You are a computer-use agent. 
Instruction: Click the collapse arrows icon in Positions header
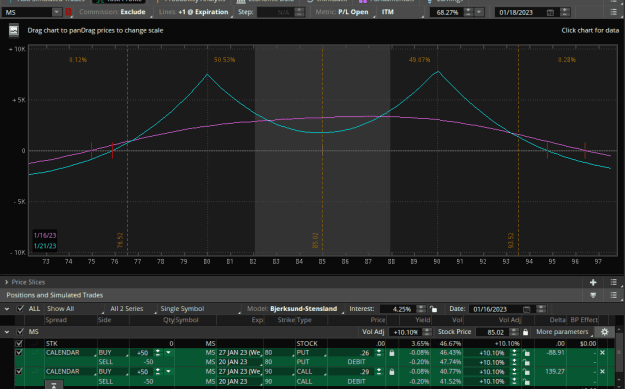point(593,295)
